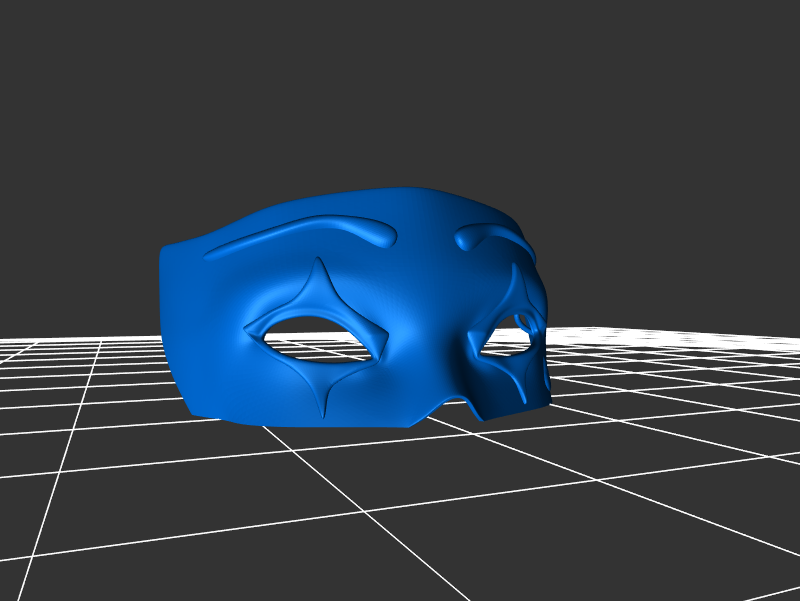The width and height of the screenshot is (800, 601).
Task: Click the grid floor below the mask
Action: point(400,500)
